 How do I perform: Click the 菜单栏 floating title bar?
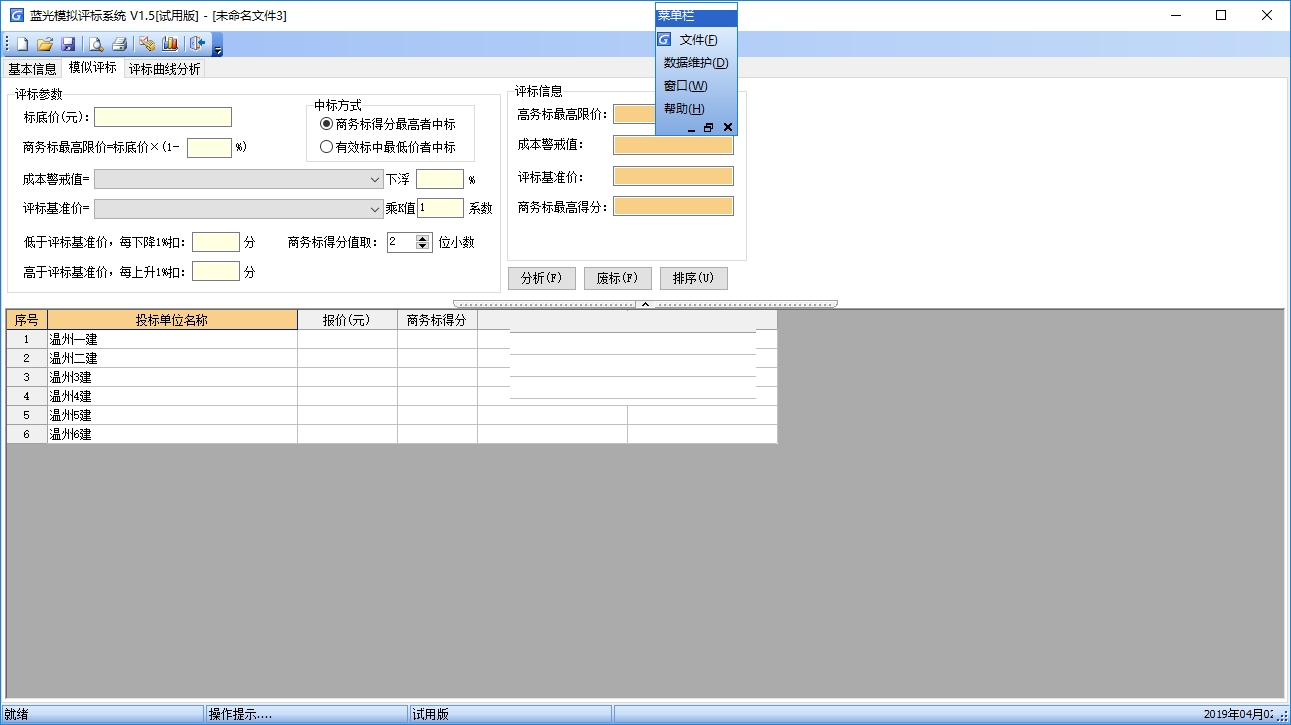696,17
